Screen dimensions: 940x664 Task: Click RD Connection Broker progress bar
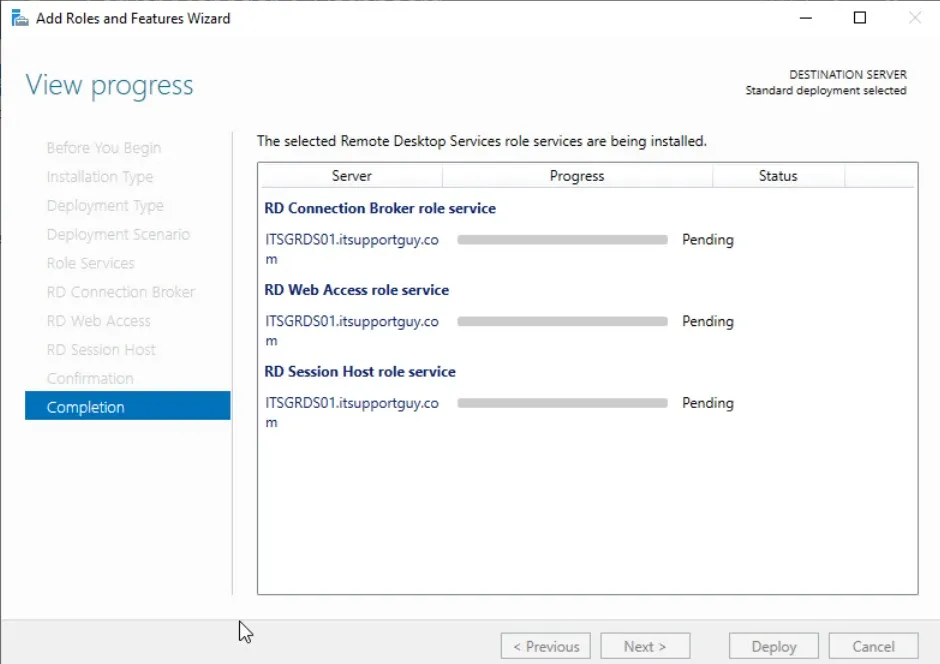pos(562,240)
